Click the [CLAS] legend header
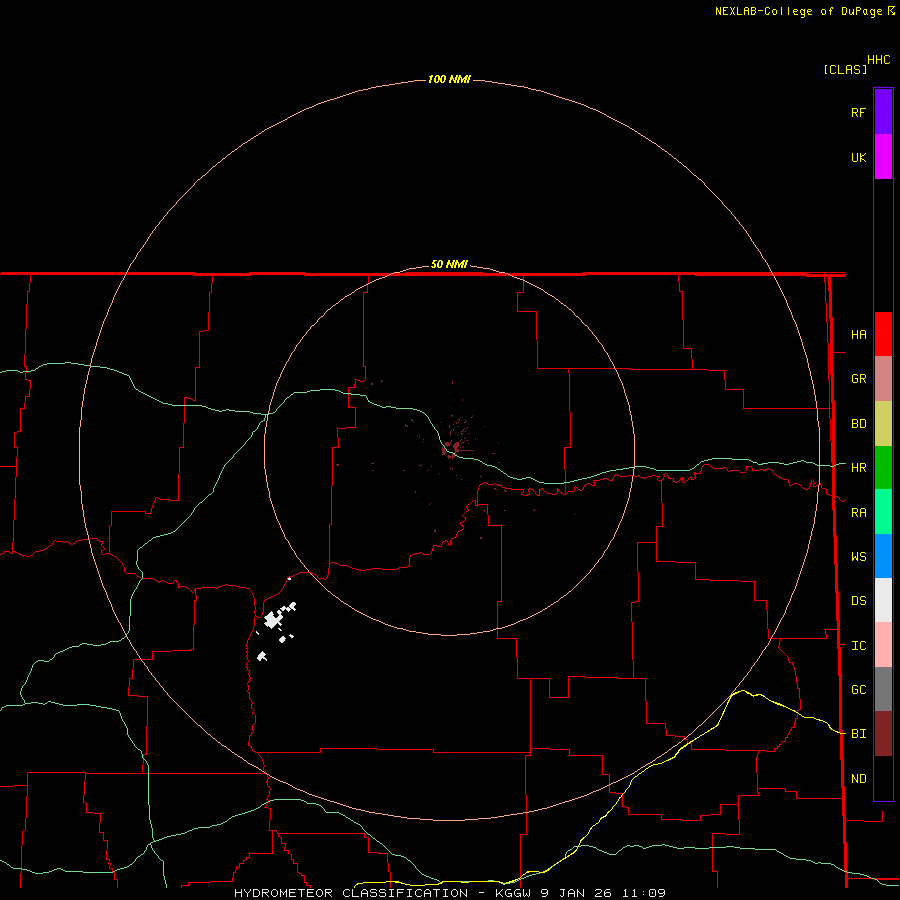Screen dimensions: 900x900 coord(845,69)
